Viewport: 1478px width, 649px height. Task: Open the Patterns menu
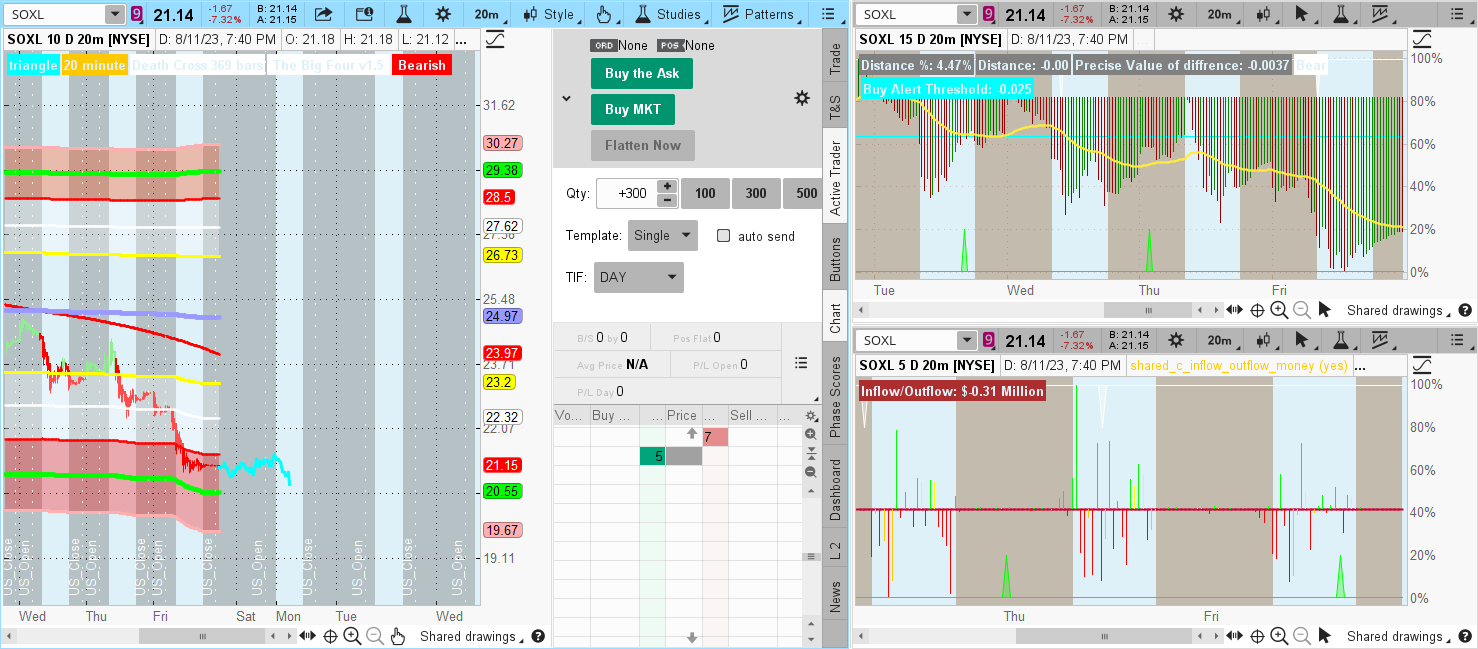(760, 14)
